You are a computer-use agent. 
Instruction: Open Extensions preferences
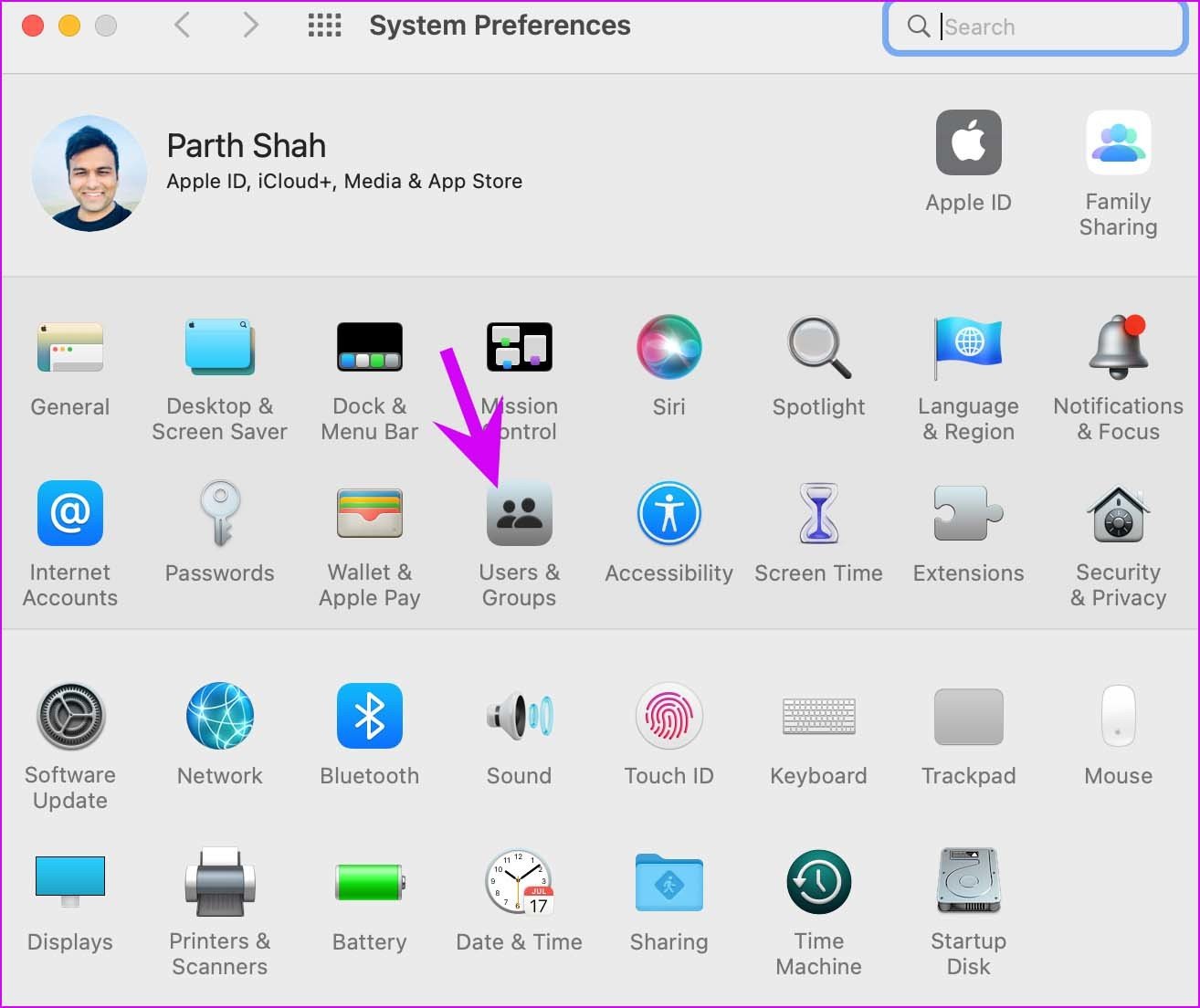point(968,513)
